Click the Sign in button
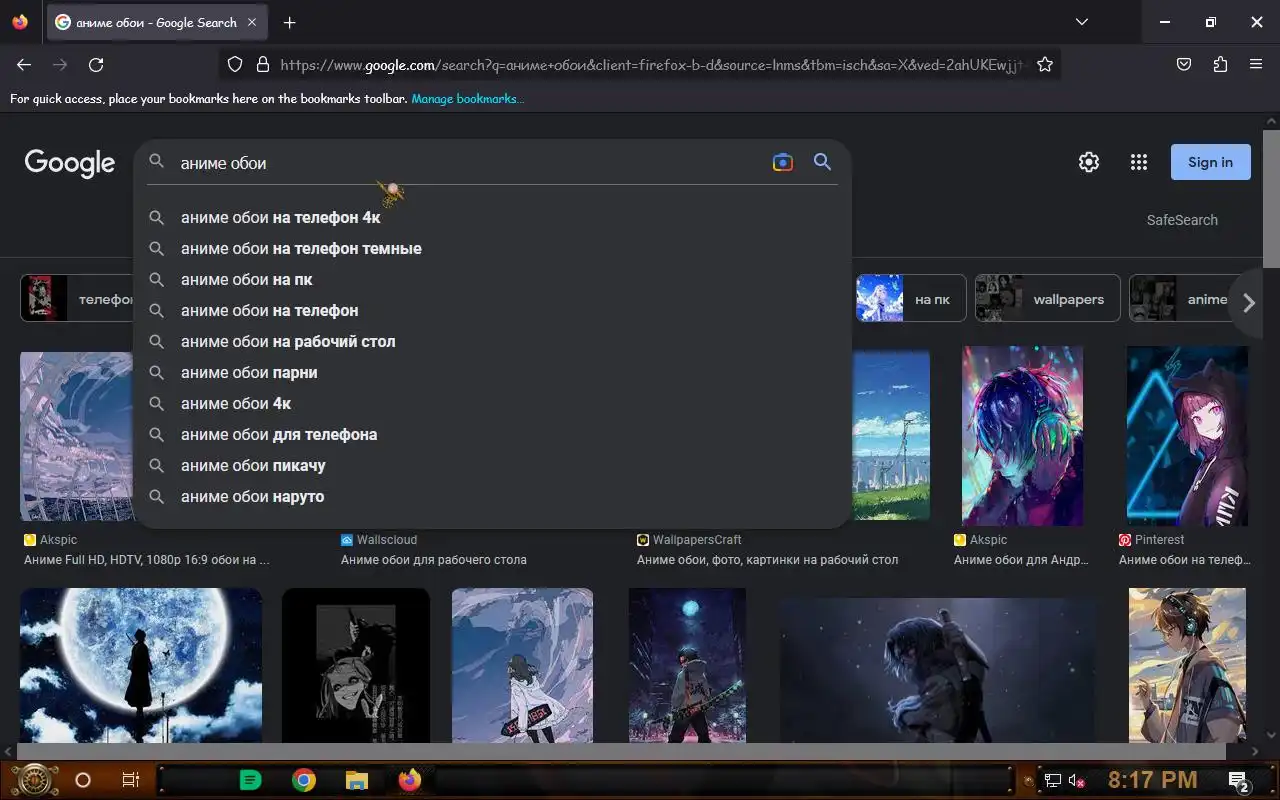 click(x=1210, y=162)
